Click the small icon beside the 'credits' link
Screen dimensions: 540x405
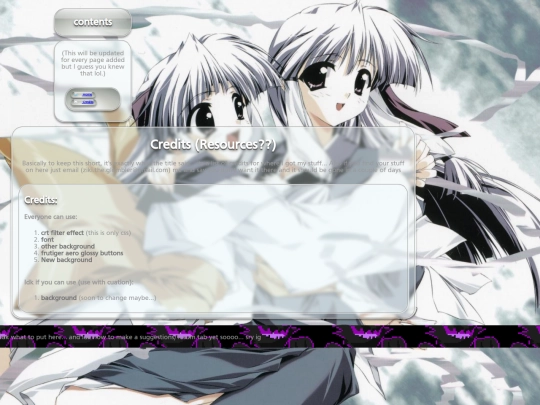pos(76,102)
